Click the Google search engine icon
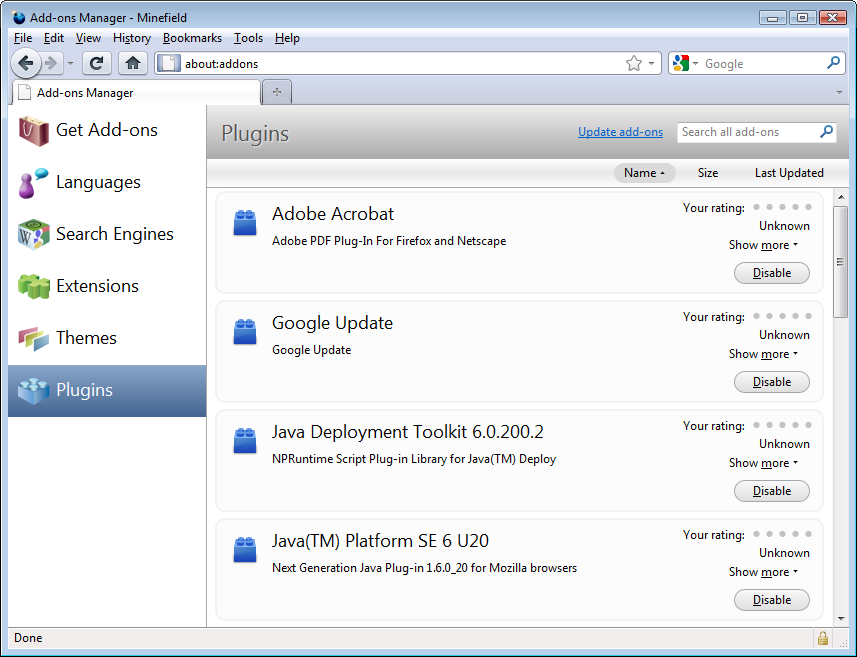Viewport: 857px width, 657px height. [680, 63]
